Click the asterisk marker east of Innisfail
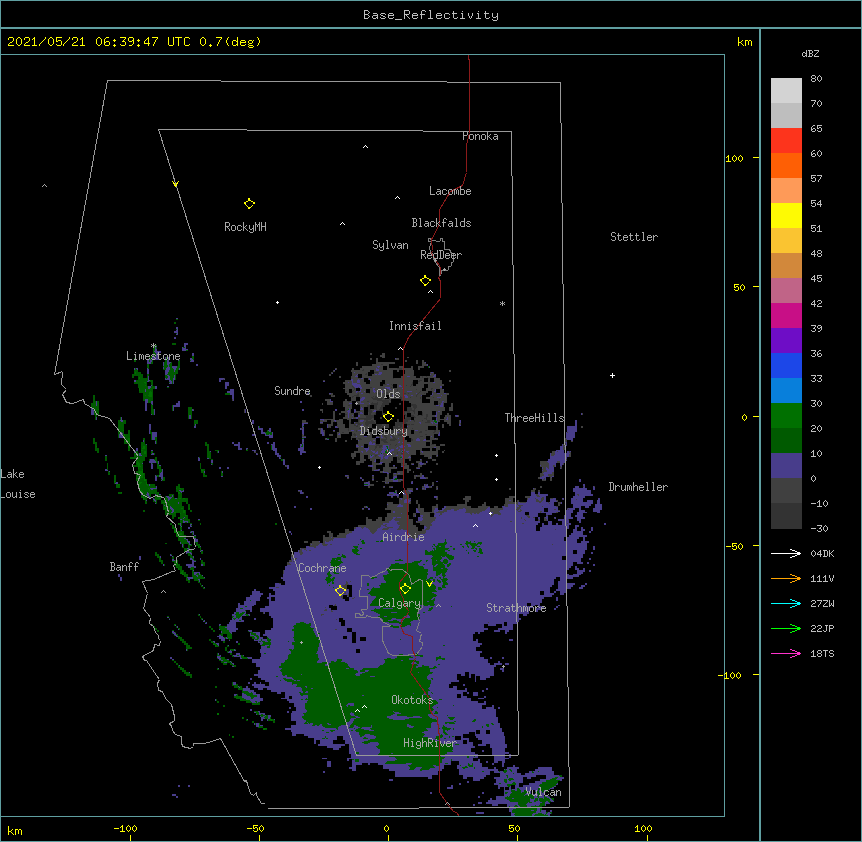862x842 pixels. coord(502,303)
